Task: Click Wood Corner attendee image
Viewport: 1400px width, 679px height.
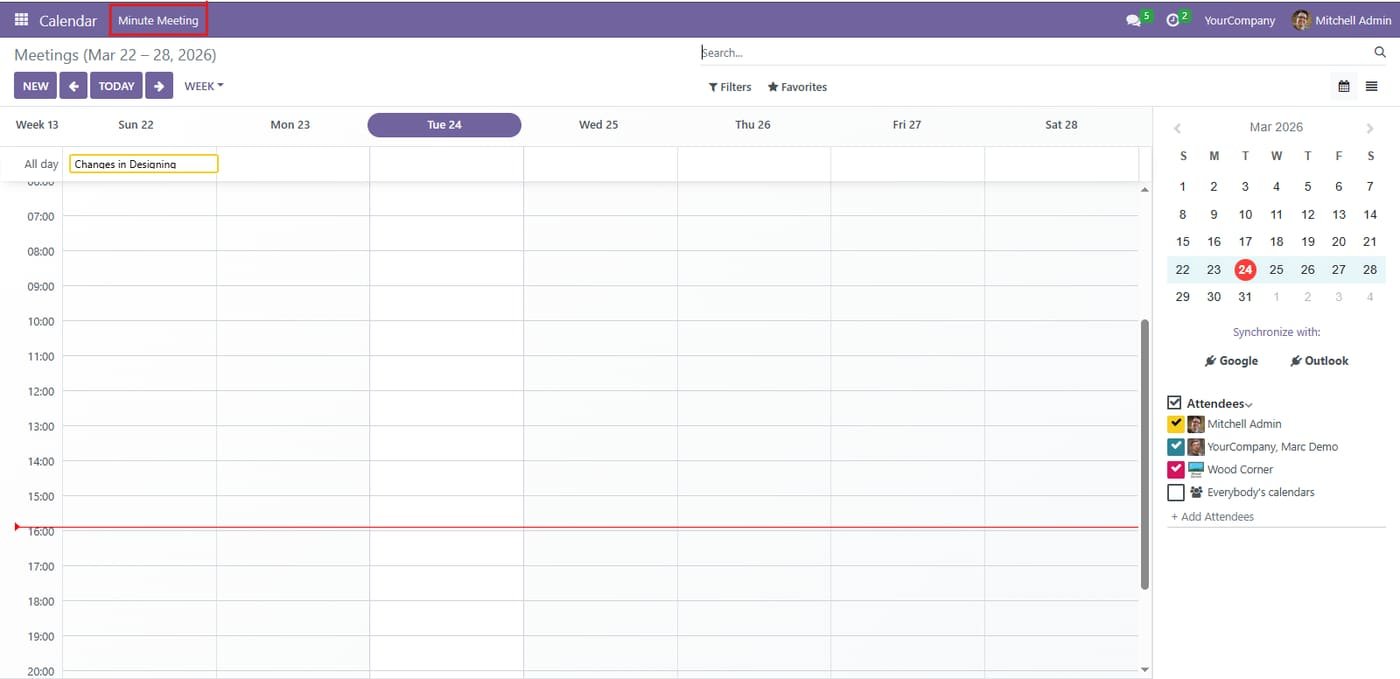Action: tap(1196, 469)
